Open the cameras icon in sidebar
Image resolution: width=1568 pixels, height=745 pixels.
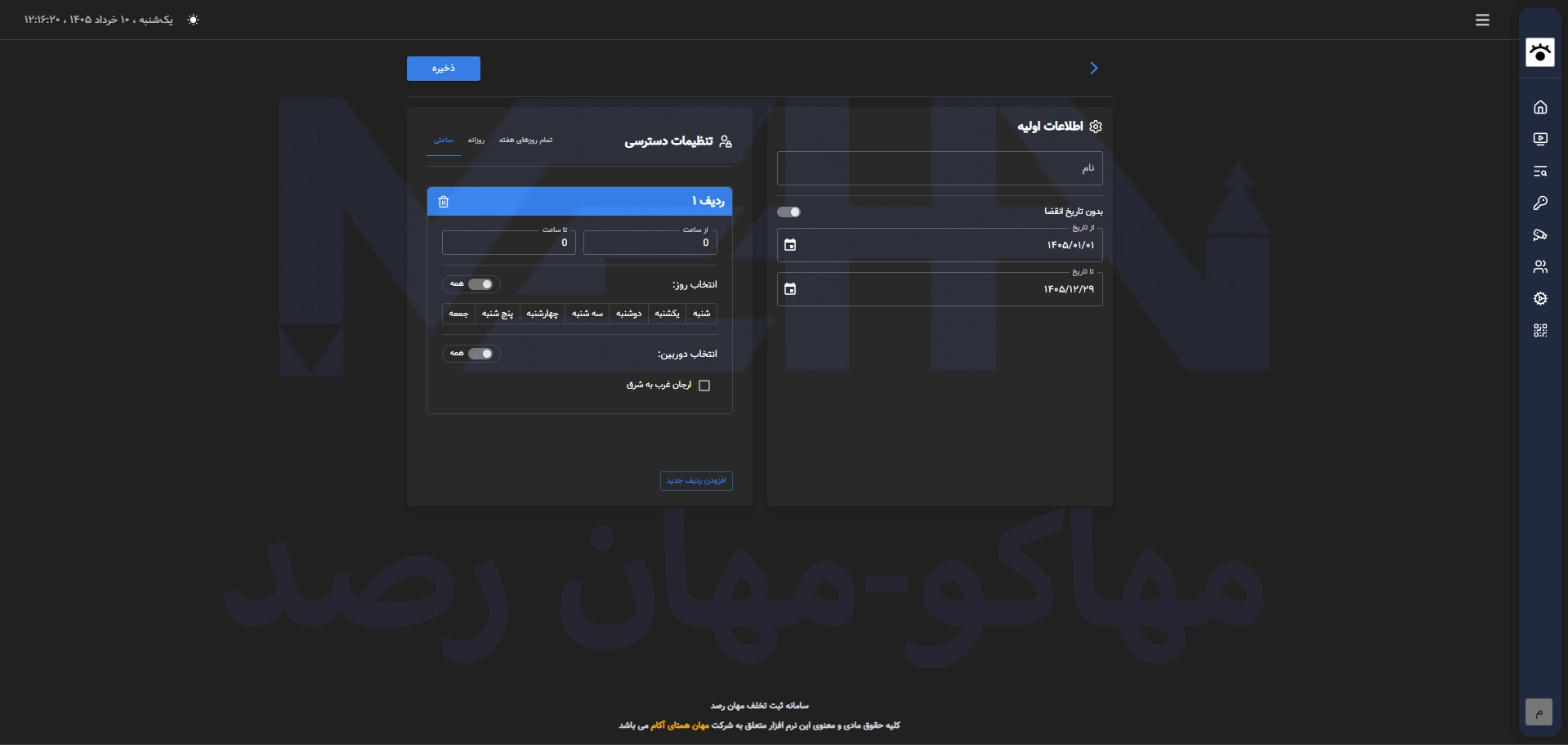click(1540, 235)
